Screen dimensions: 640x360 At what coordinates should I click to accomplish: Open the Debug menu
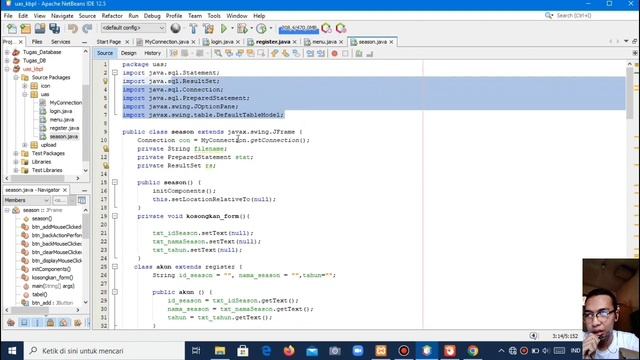click(x=152, y=16)
